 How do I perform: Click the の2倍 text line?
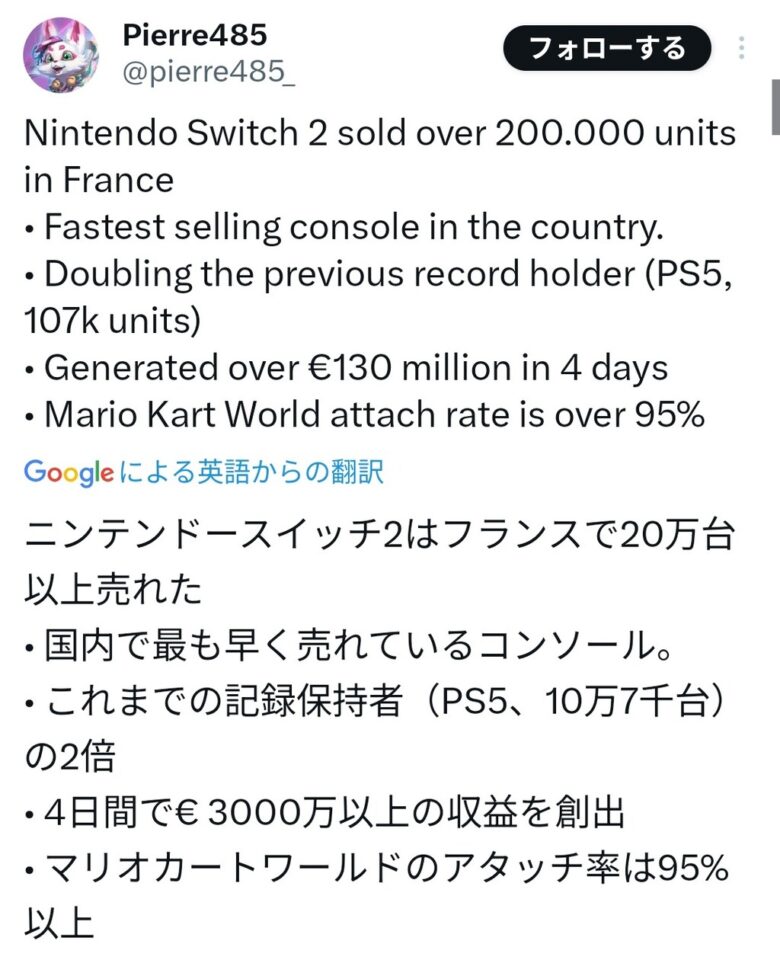pyautogui.click(x=69, y=756)
